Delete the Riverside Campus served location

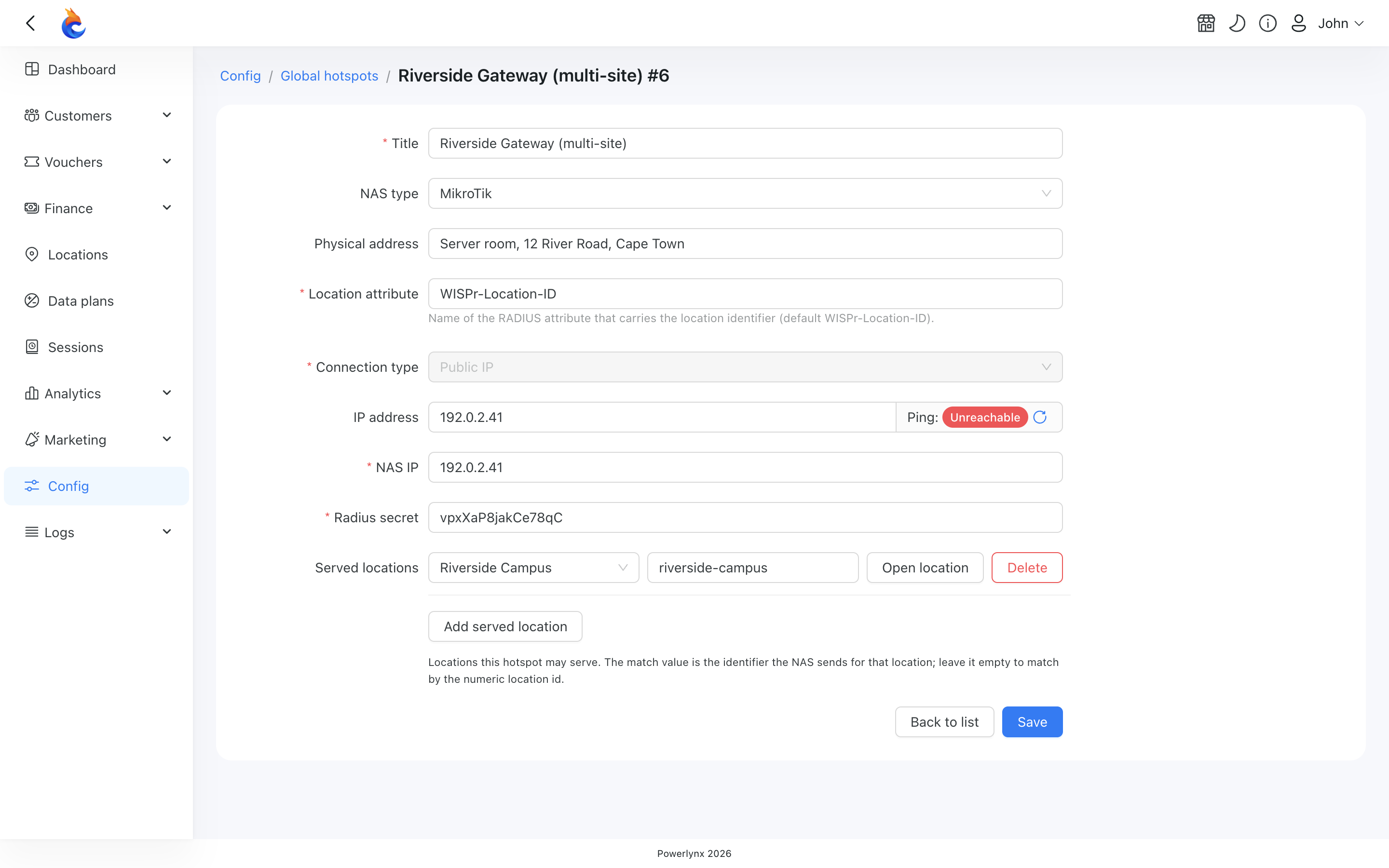(1027, 568)
